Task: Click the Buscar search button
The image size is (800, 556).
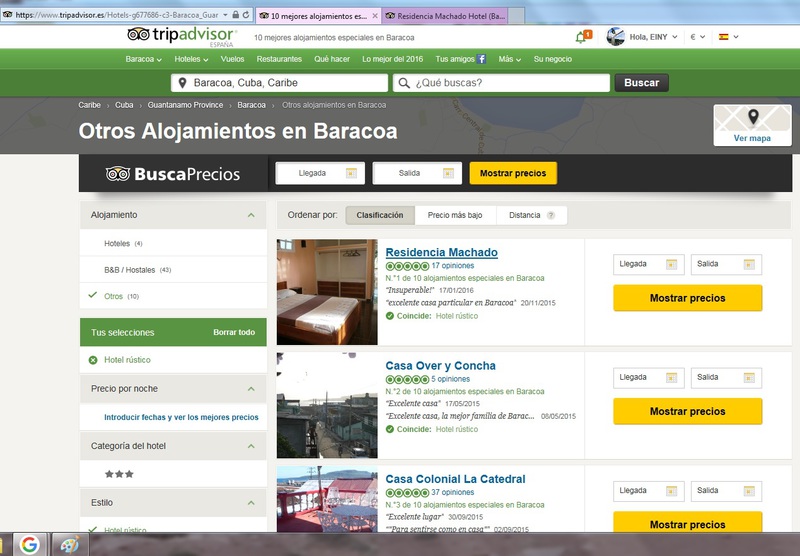Action: coord(641,83)
